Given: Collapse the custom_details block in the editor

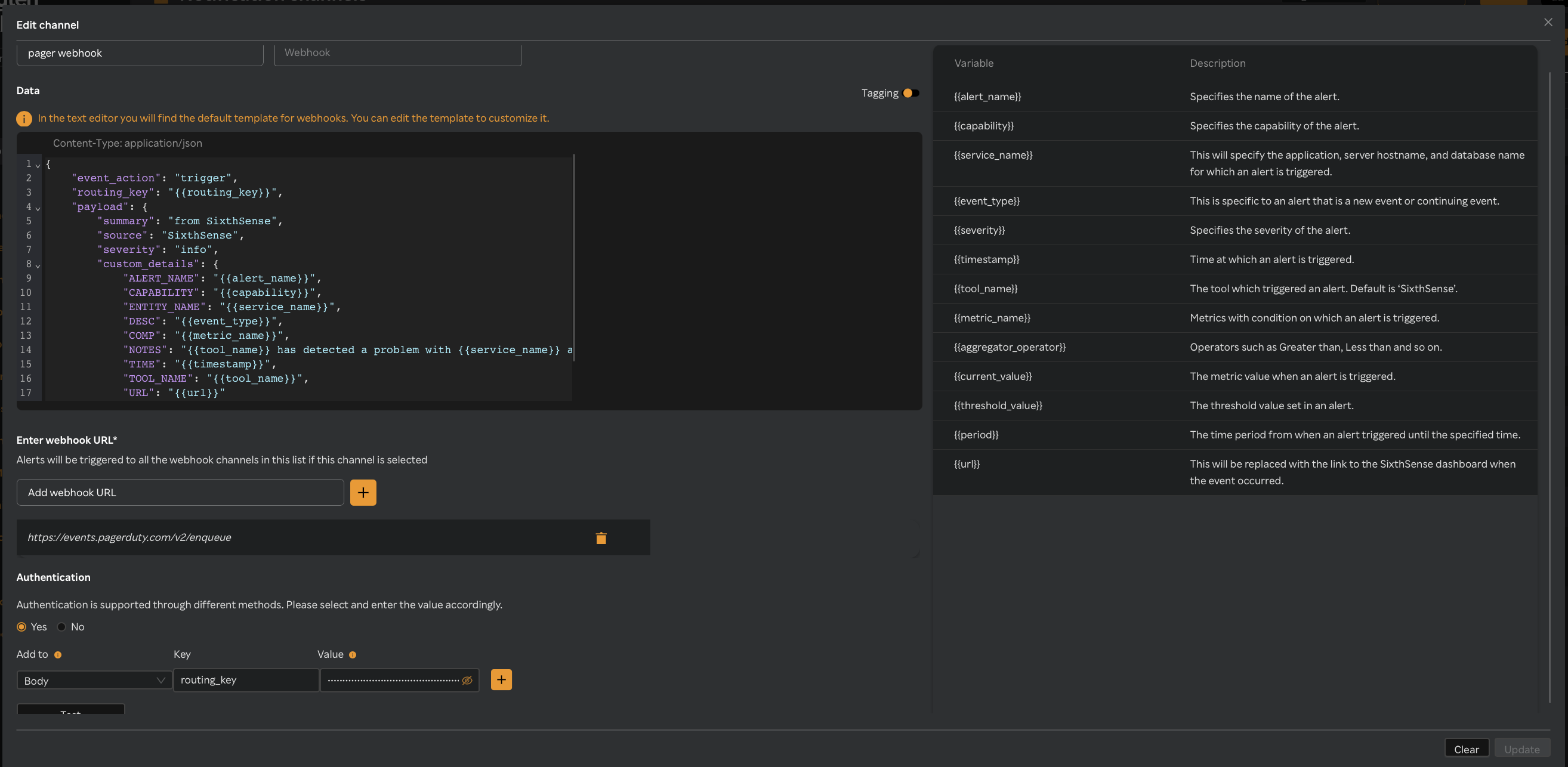Looking at the screenshot, I should (x=37, y=266).
